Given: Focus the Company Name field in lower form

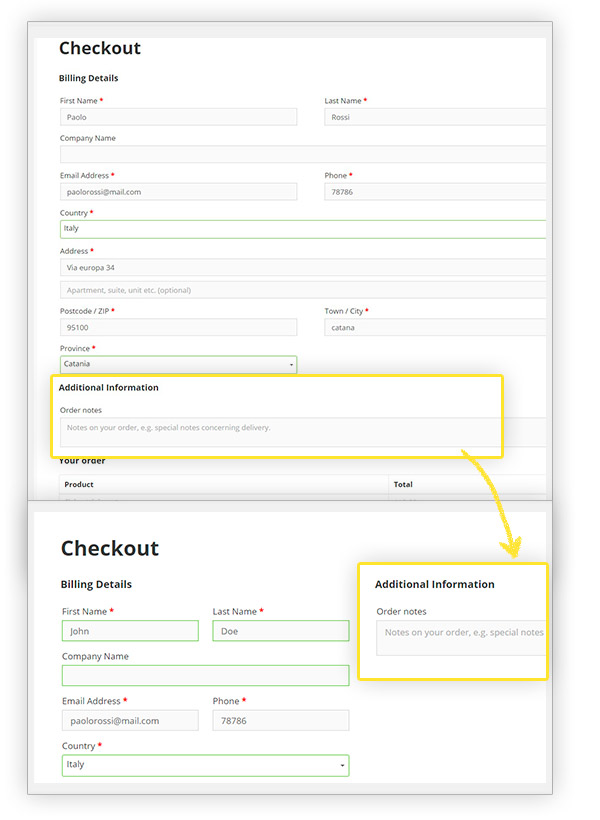Looking at the screenshot, I should (x=205, y=676).
